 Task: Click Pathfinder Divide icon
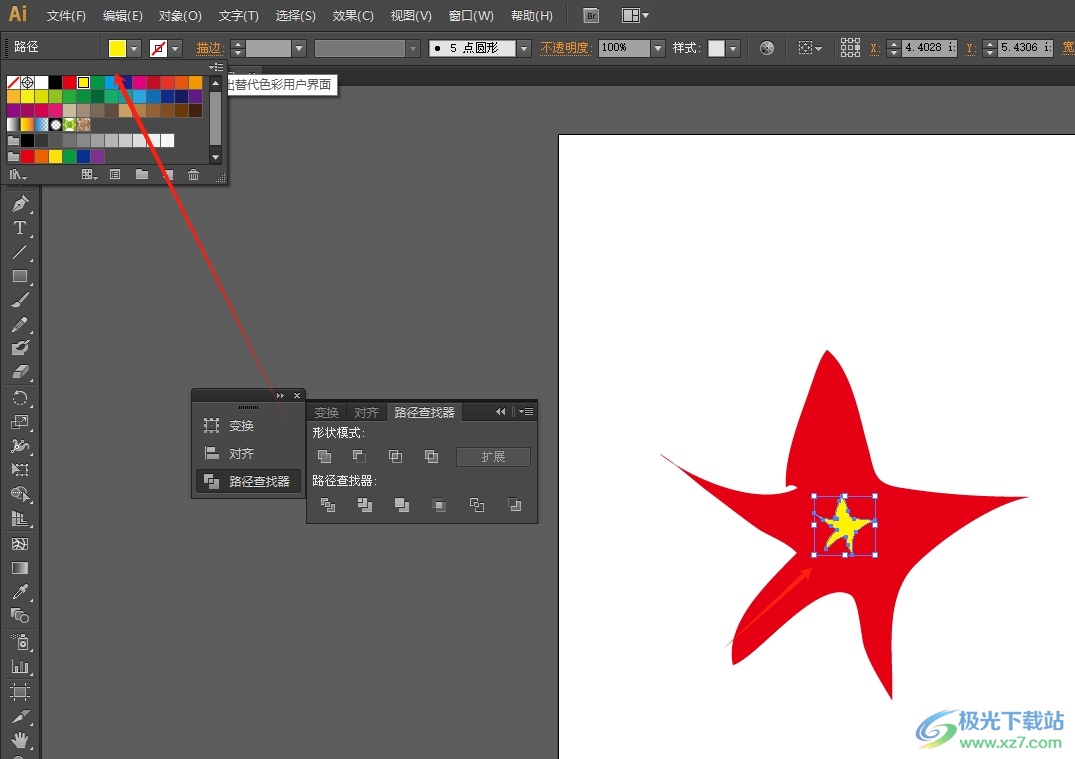tap(328, 505)
